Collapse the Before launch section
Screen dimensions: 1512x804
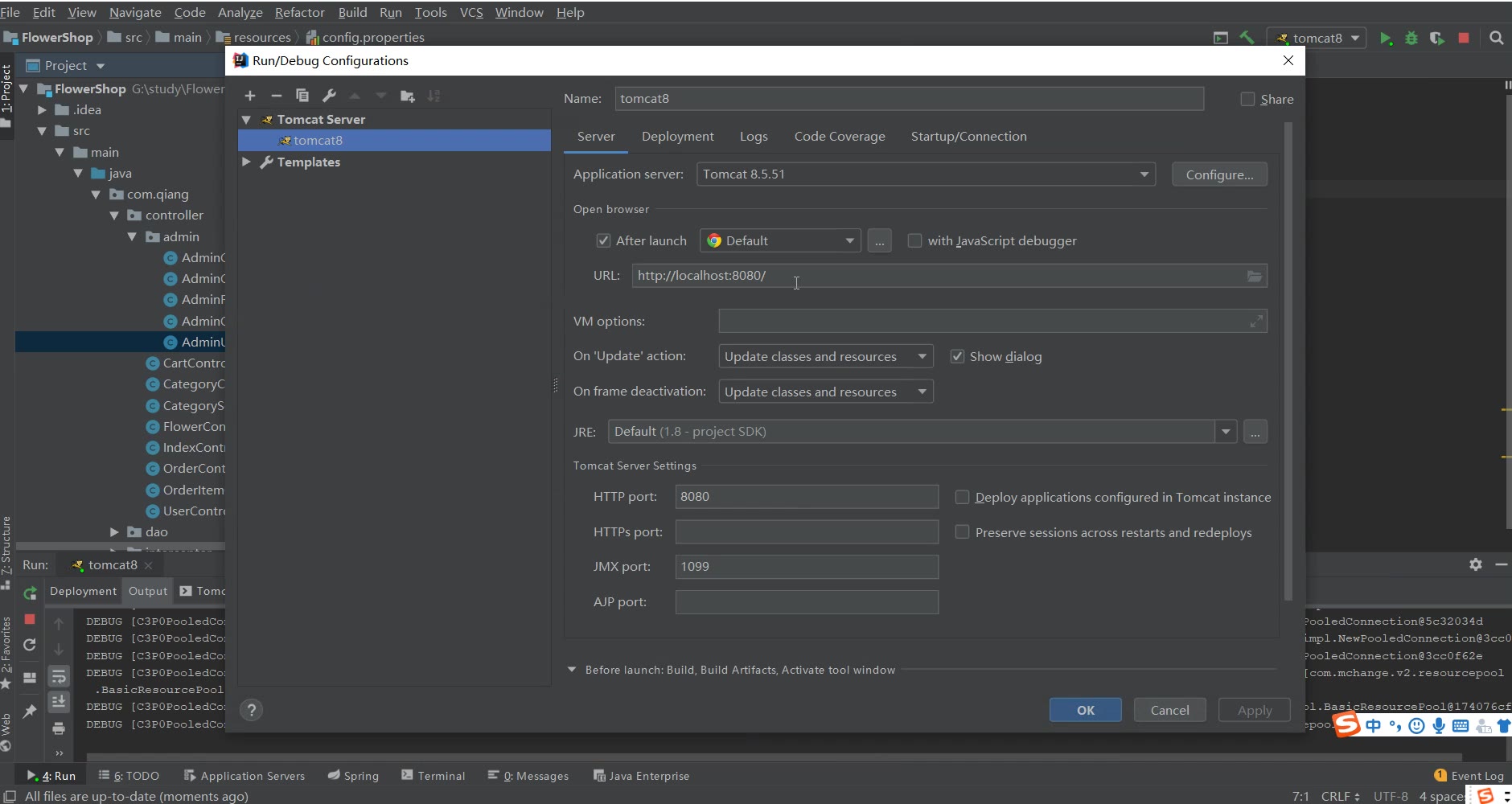(x=572, y=670)
